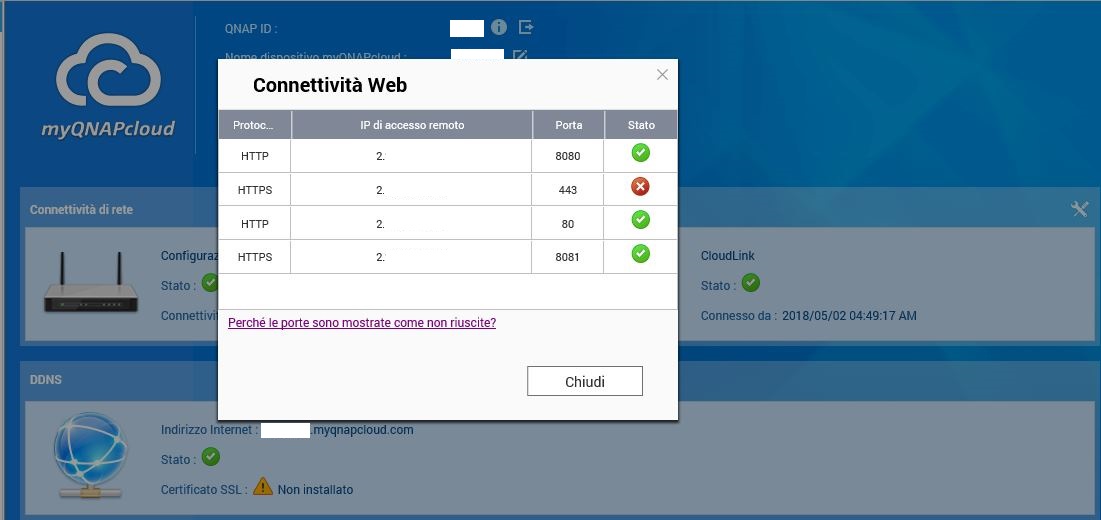Select the HTTPS port 443 table row
1101x520 pixels.
(412, 189)
